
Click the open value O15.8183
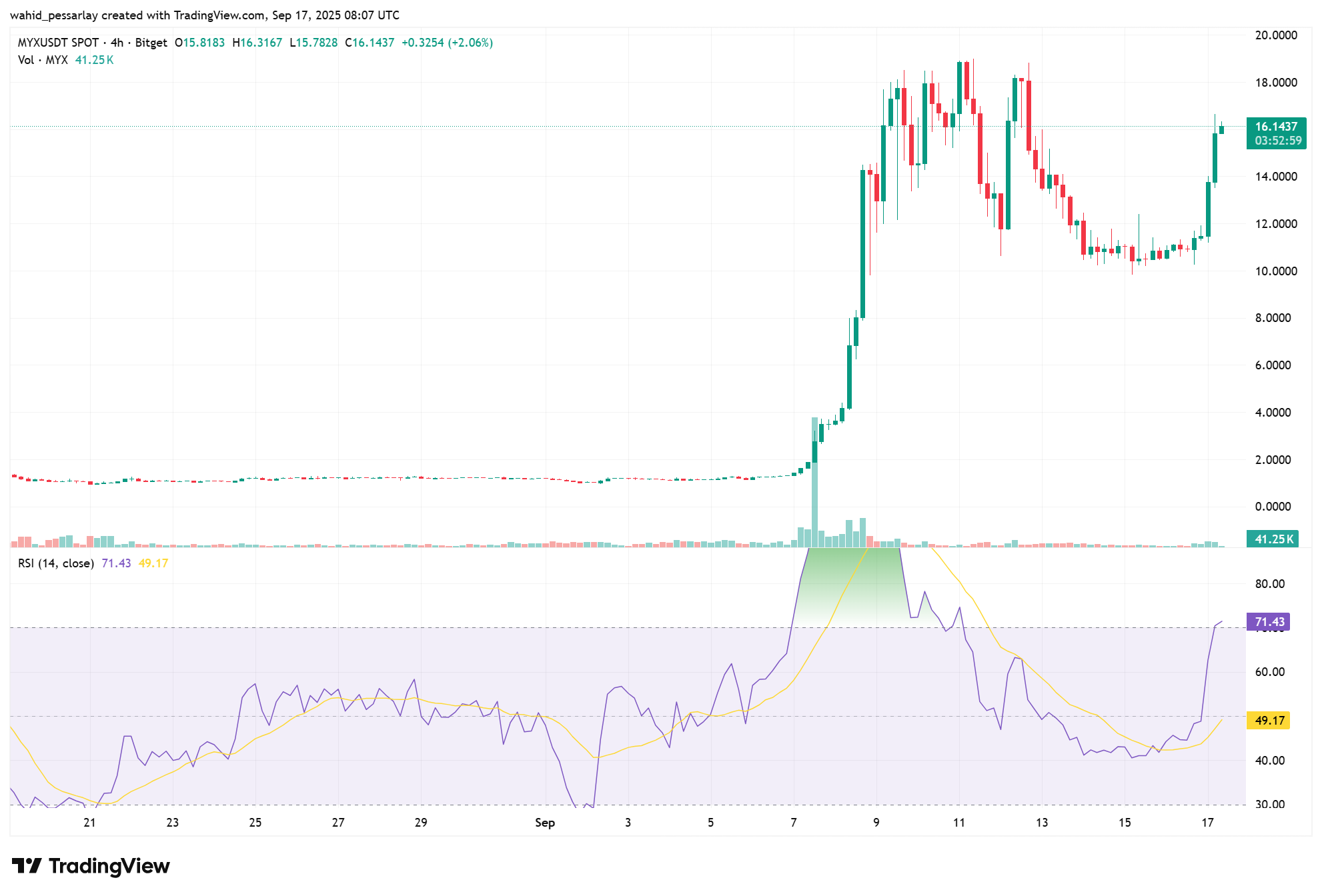coord(199,43)
